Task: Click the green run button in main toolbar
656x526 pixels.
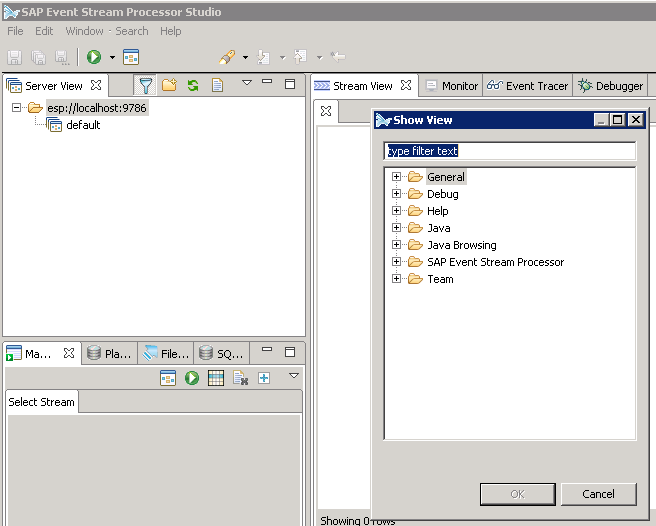Action: tap(94, 57)
